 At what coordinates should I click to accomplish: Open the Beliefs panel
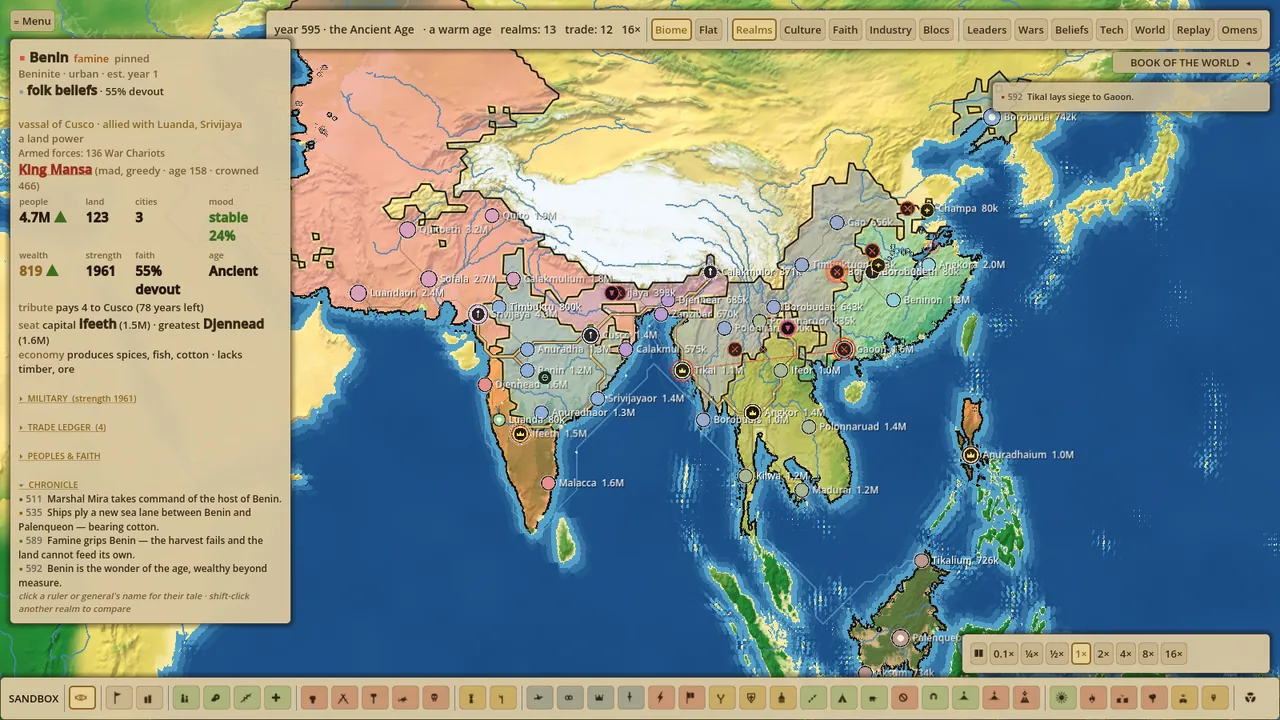[x=1071, y=30]
